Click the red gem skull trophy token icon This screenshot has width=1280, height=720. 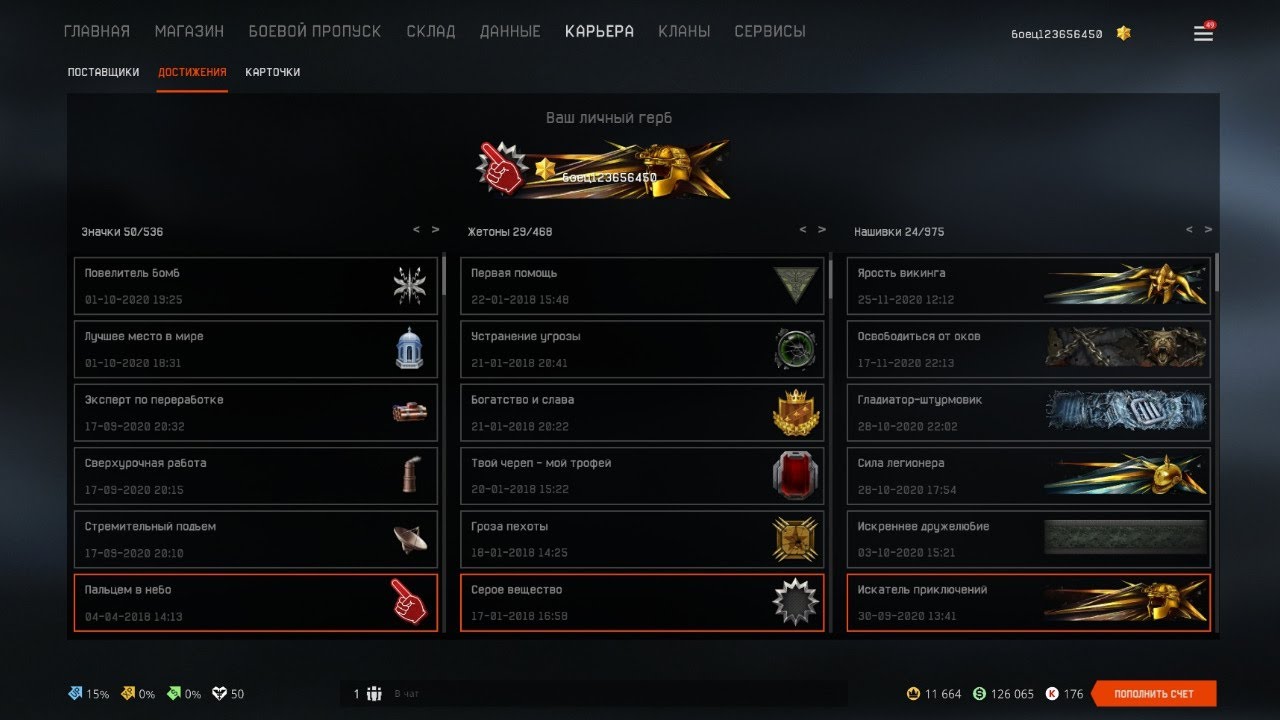tap(795, 475)
